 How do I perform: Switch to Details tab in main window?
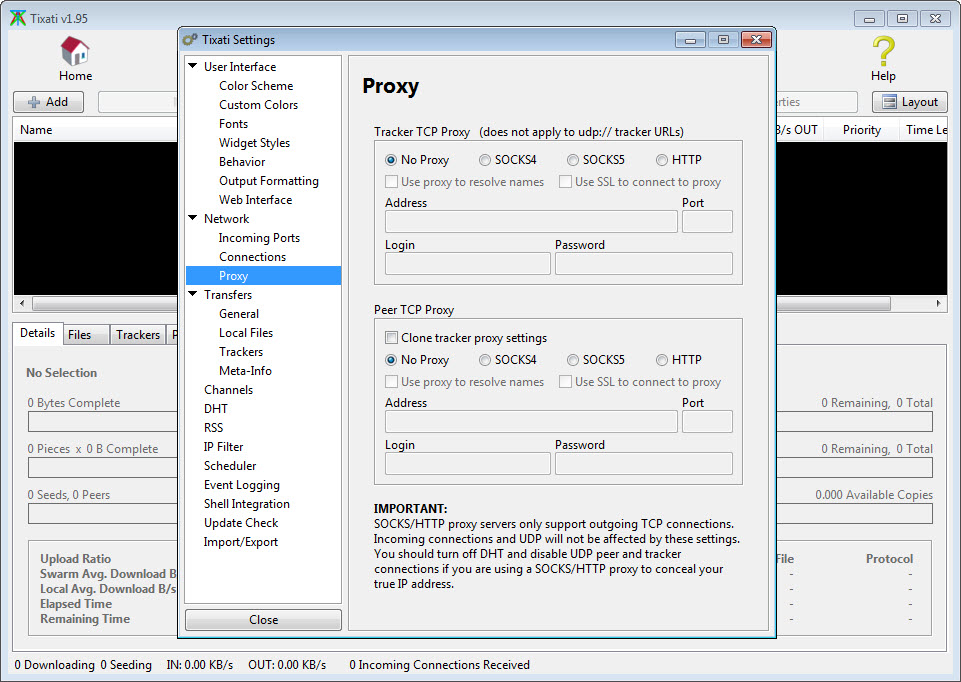pos(37,333)
